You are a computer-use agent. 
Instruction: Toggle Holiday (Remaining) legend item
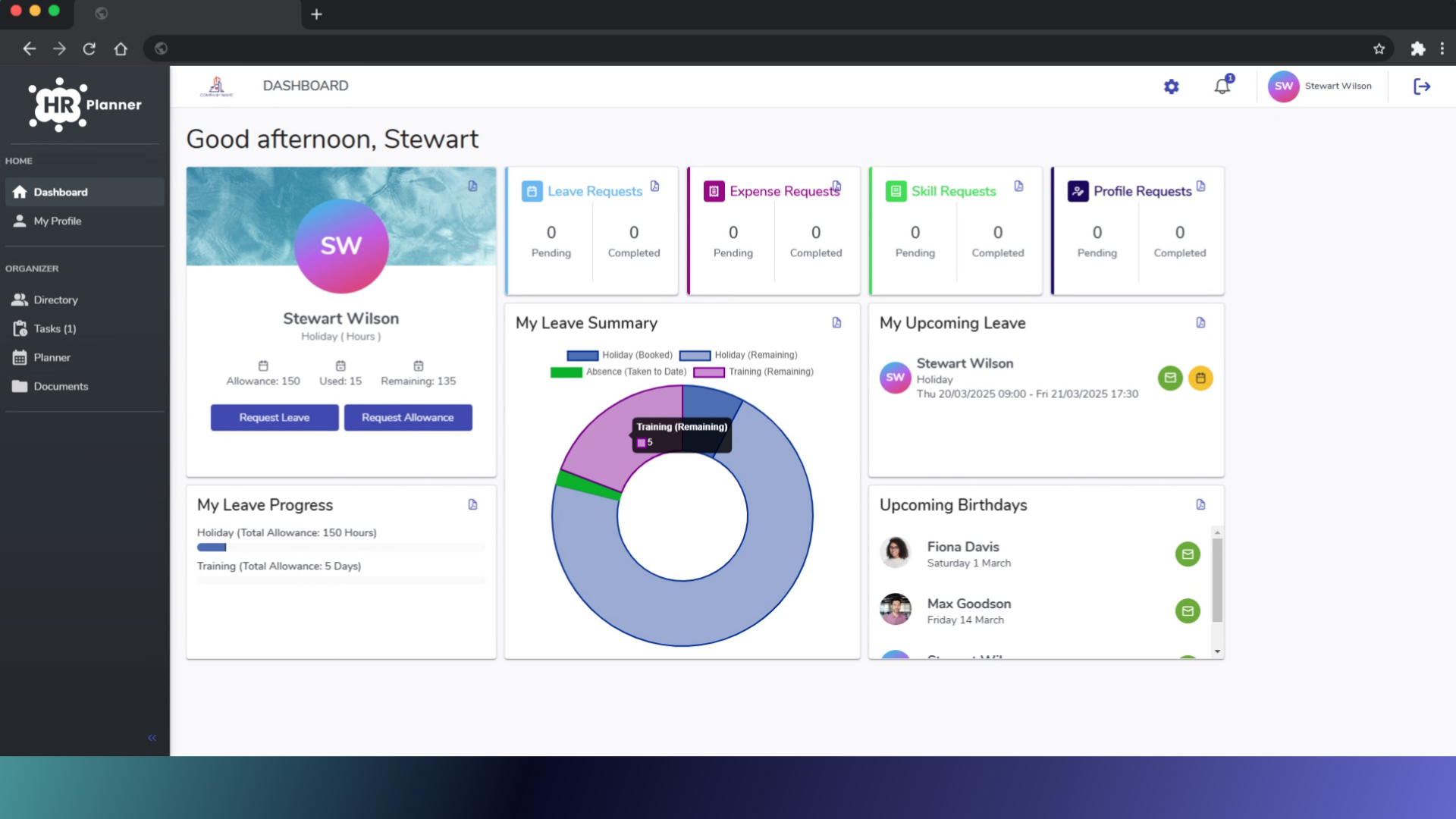point(738,355)
